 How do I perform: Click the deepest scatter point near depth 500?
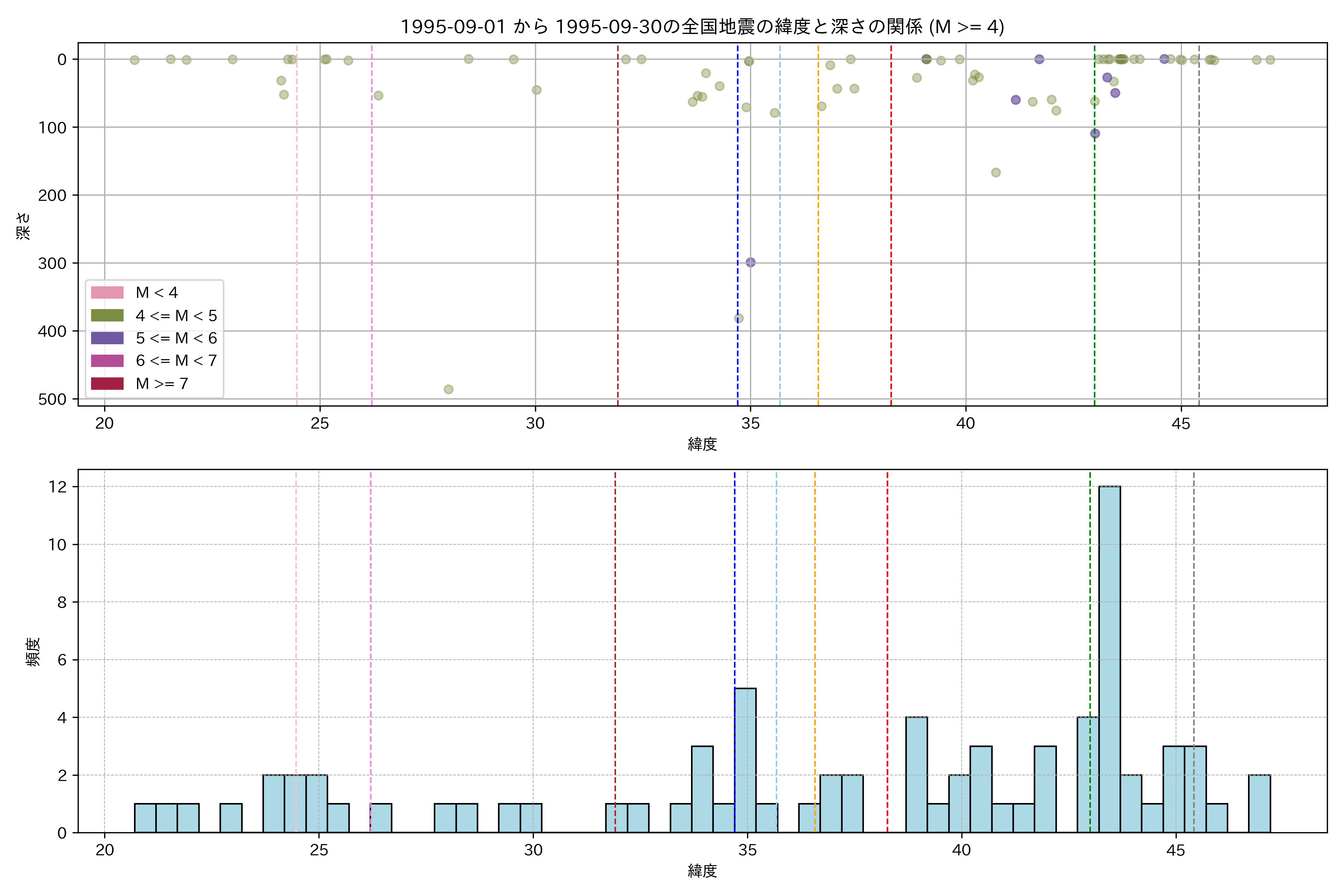click(x=449, y=389)
